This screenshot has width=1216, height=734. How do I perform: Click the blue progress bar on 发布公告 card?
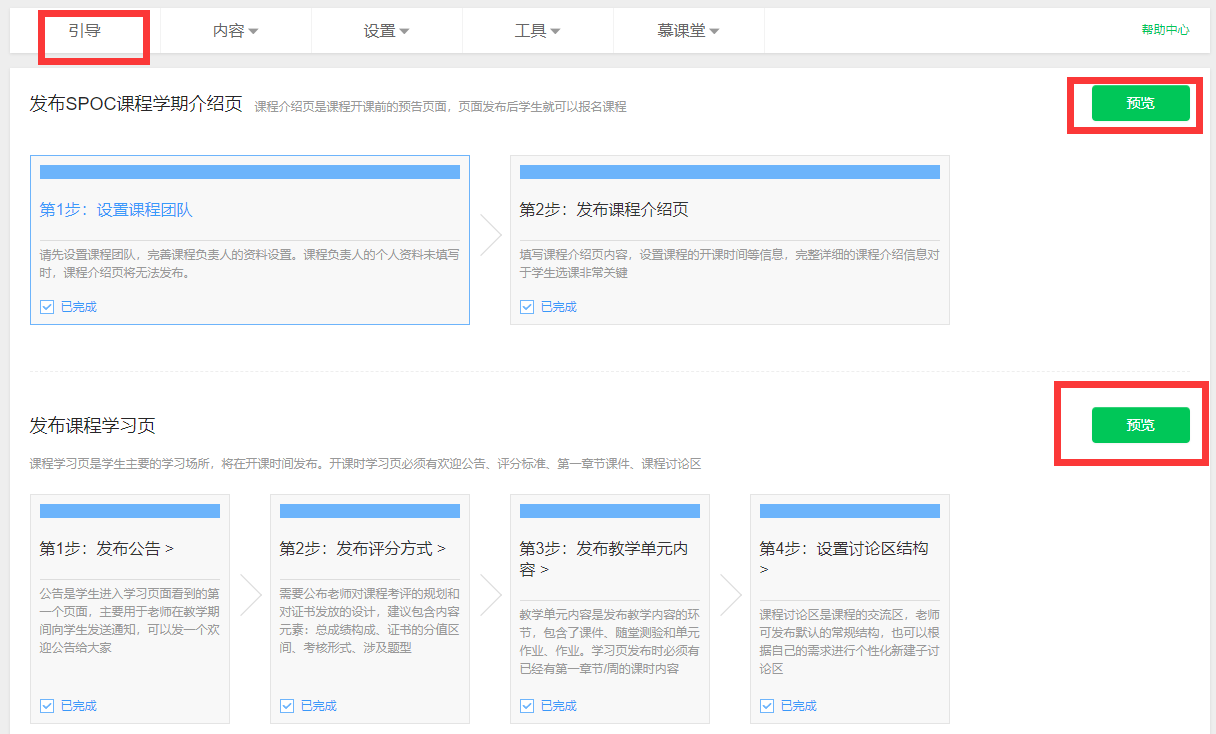tap(130, 511)
